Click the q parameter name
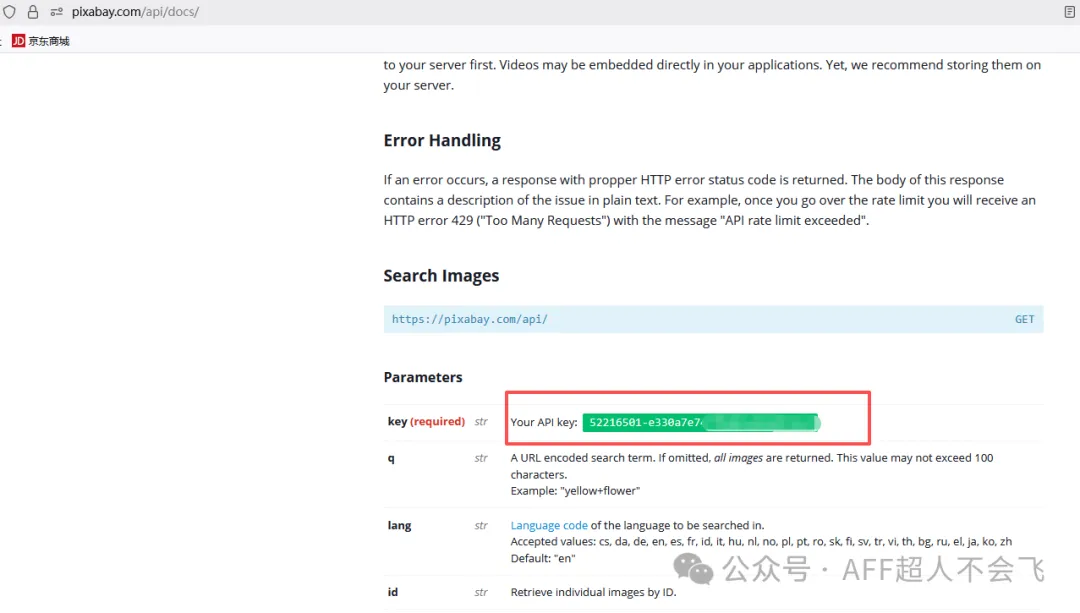1080x613 pixels. (x=391, y=458)
